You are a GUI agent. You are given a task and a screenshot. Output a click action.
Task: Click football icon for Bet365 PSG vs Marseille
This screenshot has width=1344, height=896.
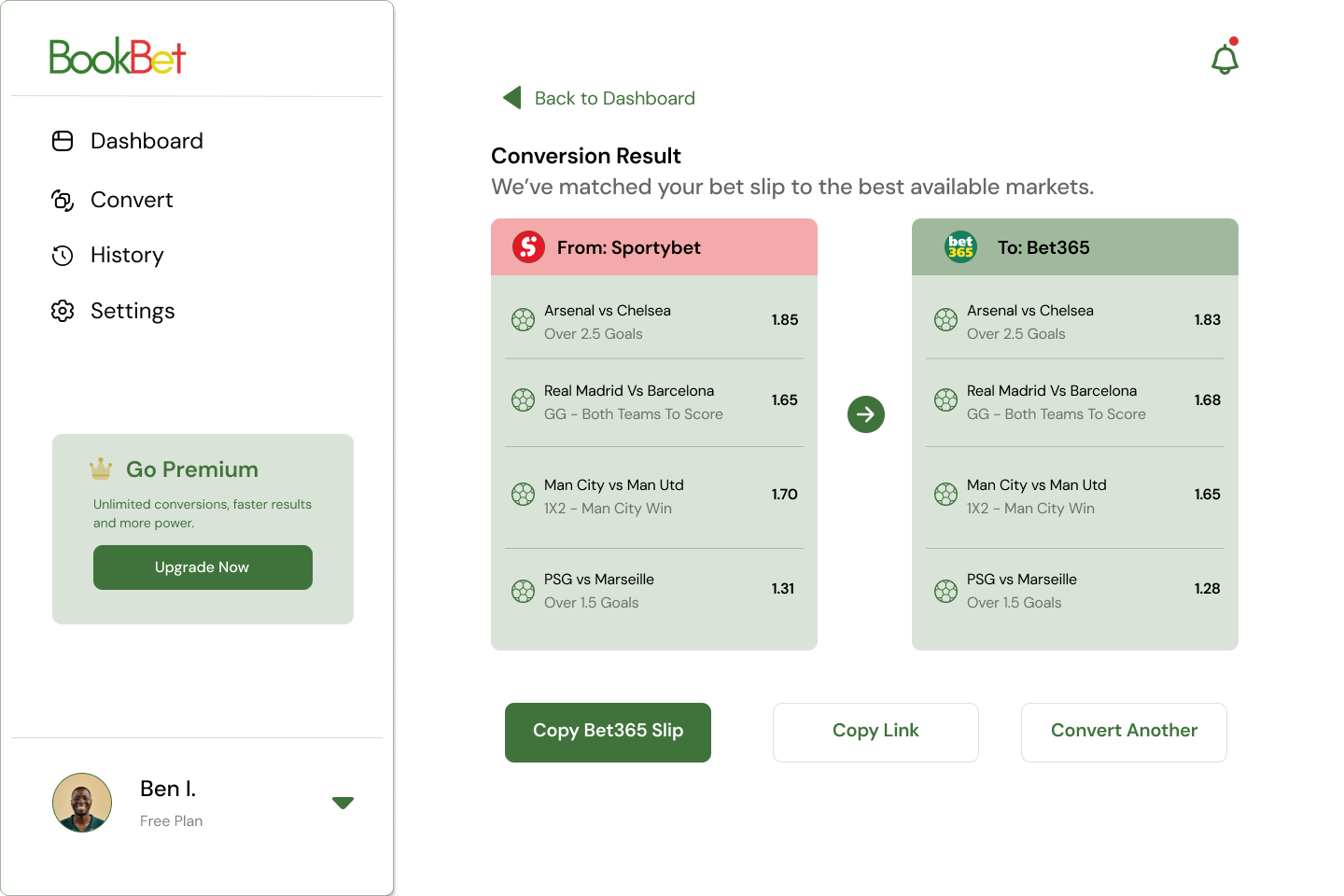tap(946, 591)
